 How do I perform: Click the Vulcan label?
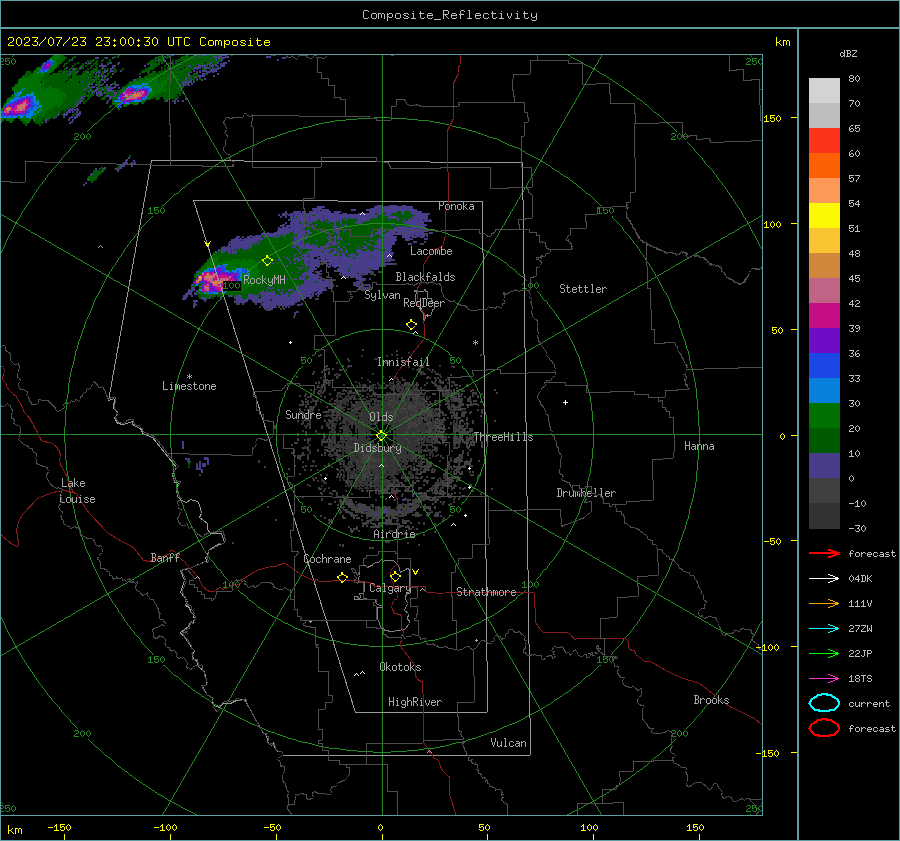tap(508, 743)
